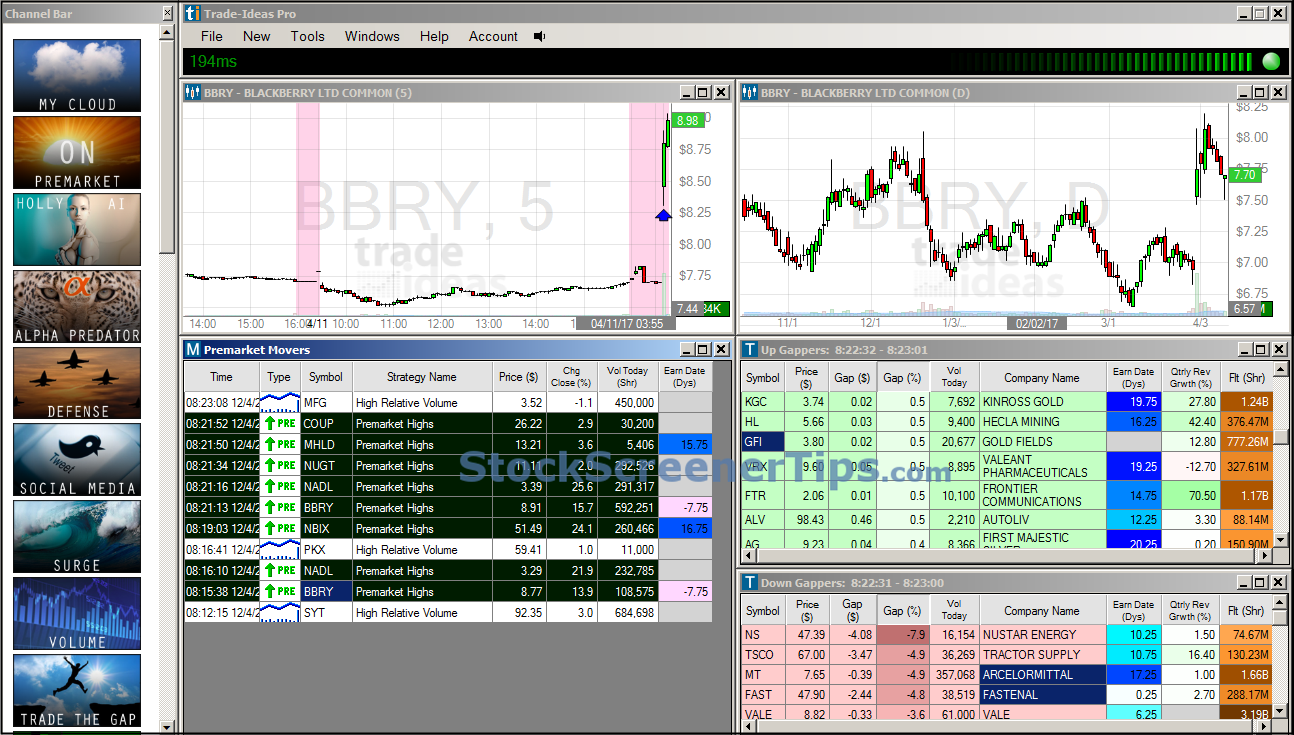Click the Trade-Ideas Pro title bar logo
This screenshot has height=735, width=1294.
(192, 14)
